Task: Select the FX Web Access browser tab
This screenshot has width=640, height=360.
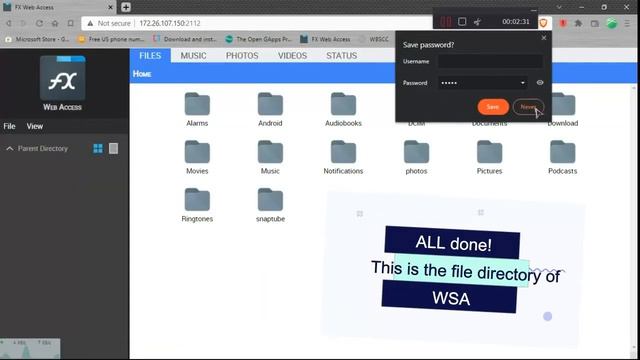Action: click(58, 7)
